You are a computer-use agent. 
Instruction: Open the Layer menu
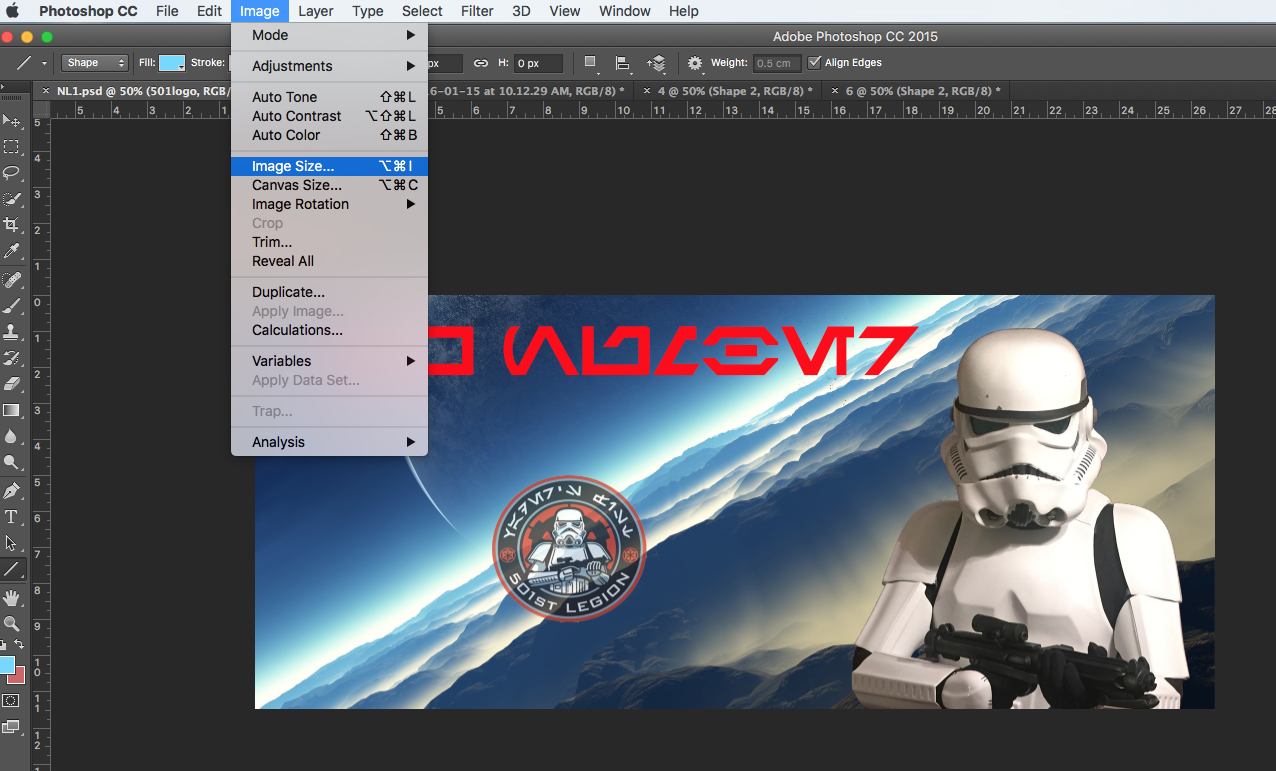point(316,11)
